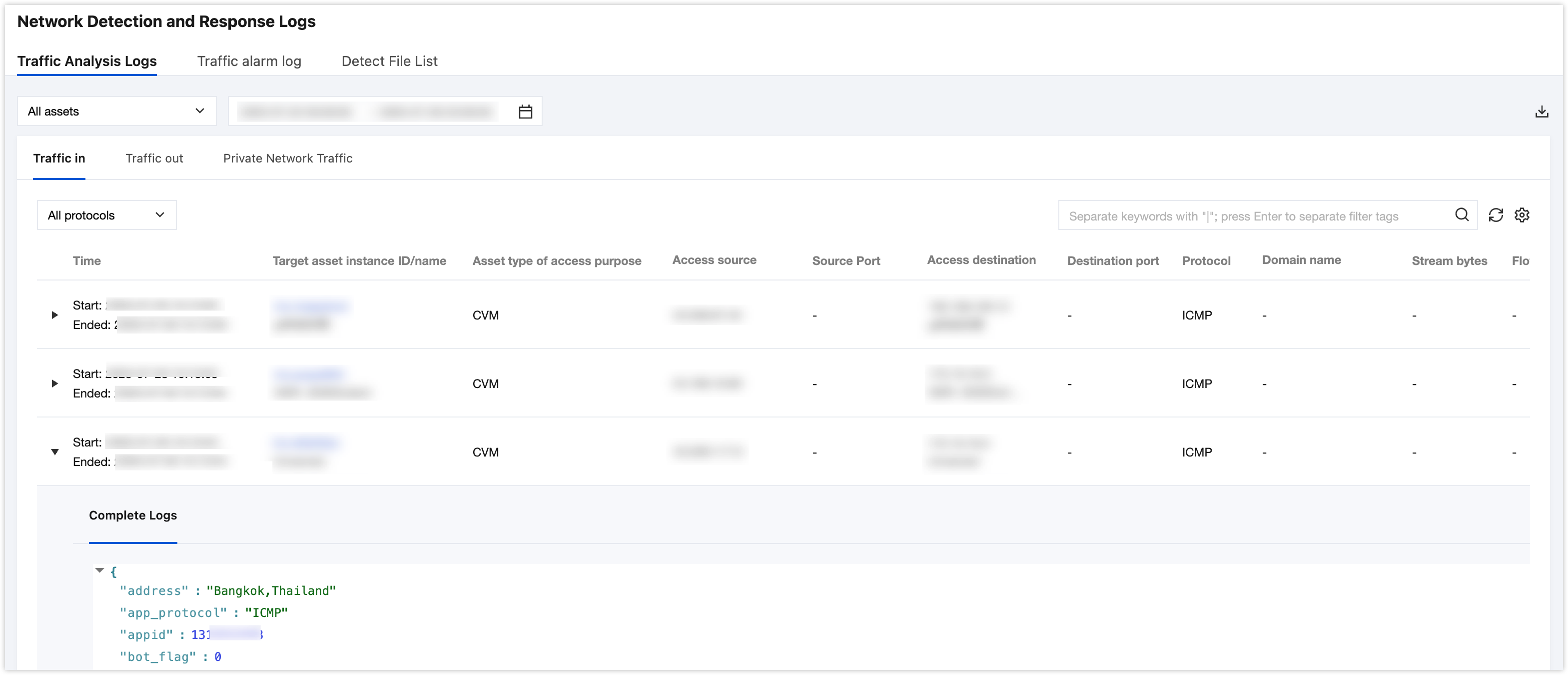Image resolution: width=1568 pixels, height=675 pixels.
Task: Collapse the JSON log object tree
Action: coord(100,570)
